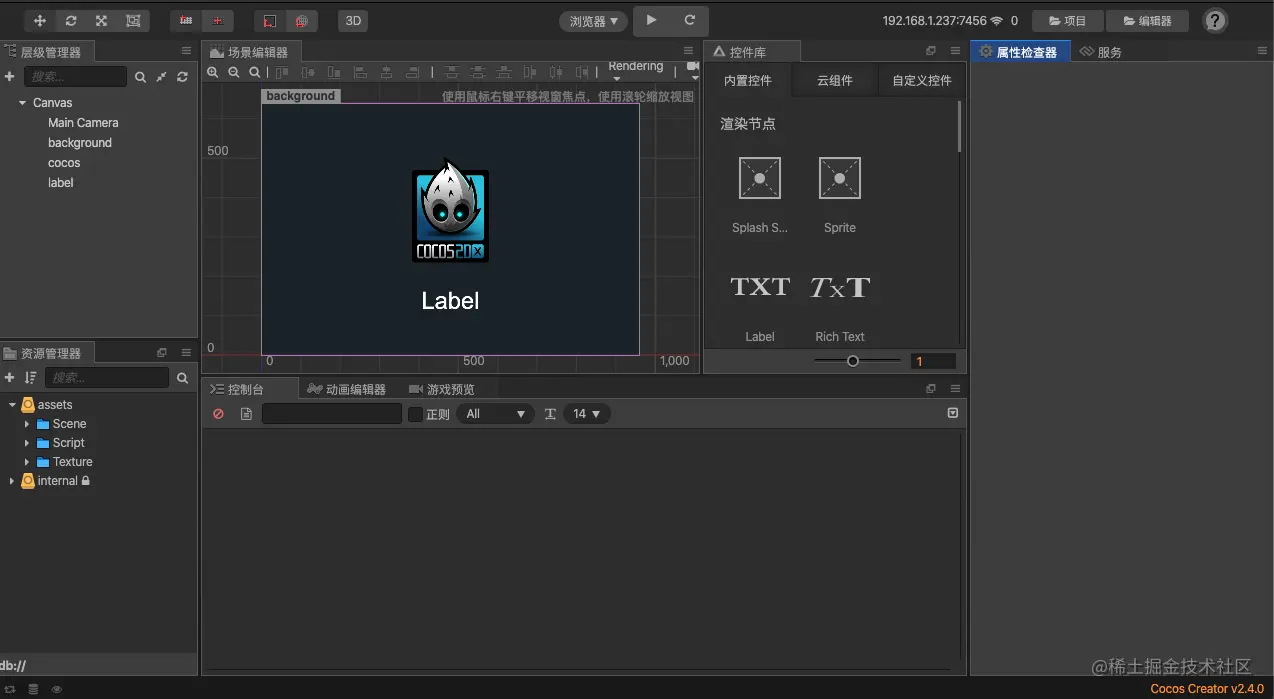
Task: Collapse all nodes in hierarchy panel
Action: click(x=161, y=77)
